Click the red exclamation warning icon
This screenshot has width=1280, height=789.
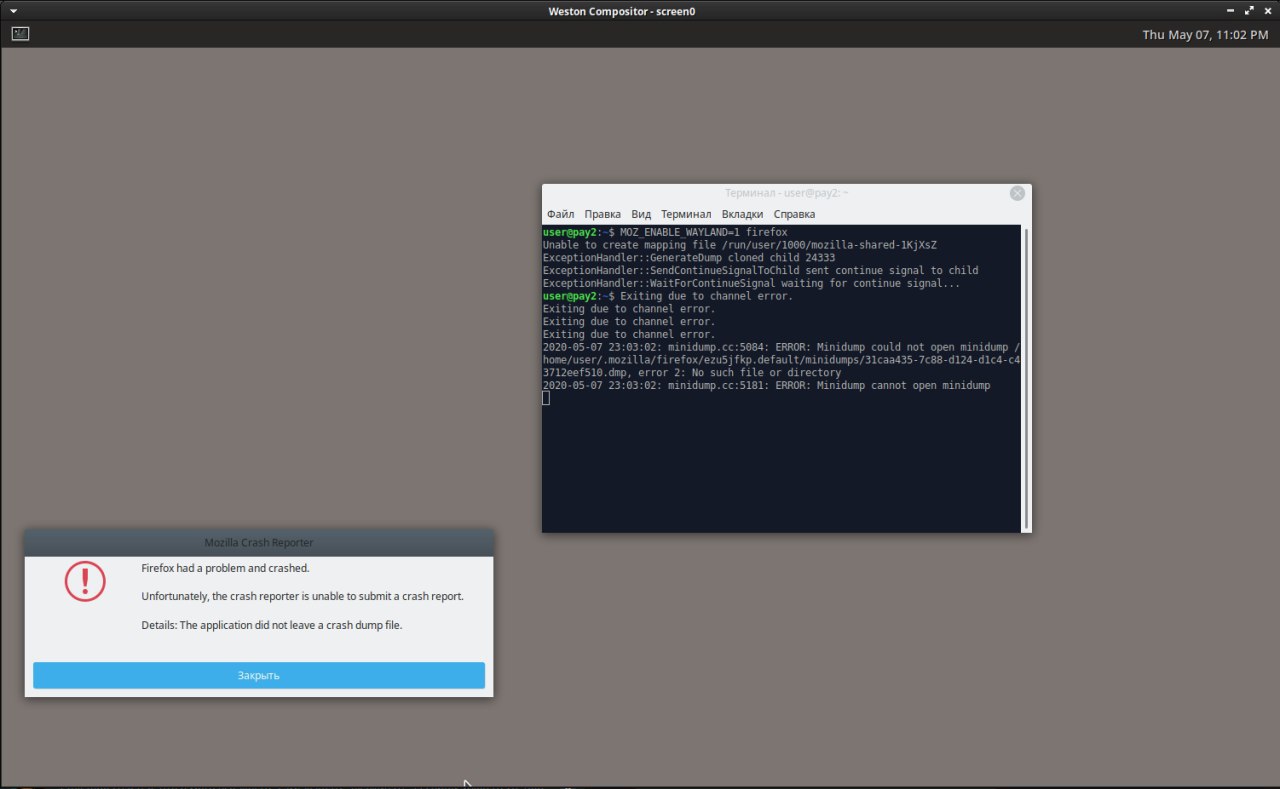pyautogui.click(x=85, y=581)
